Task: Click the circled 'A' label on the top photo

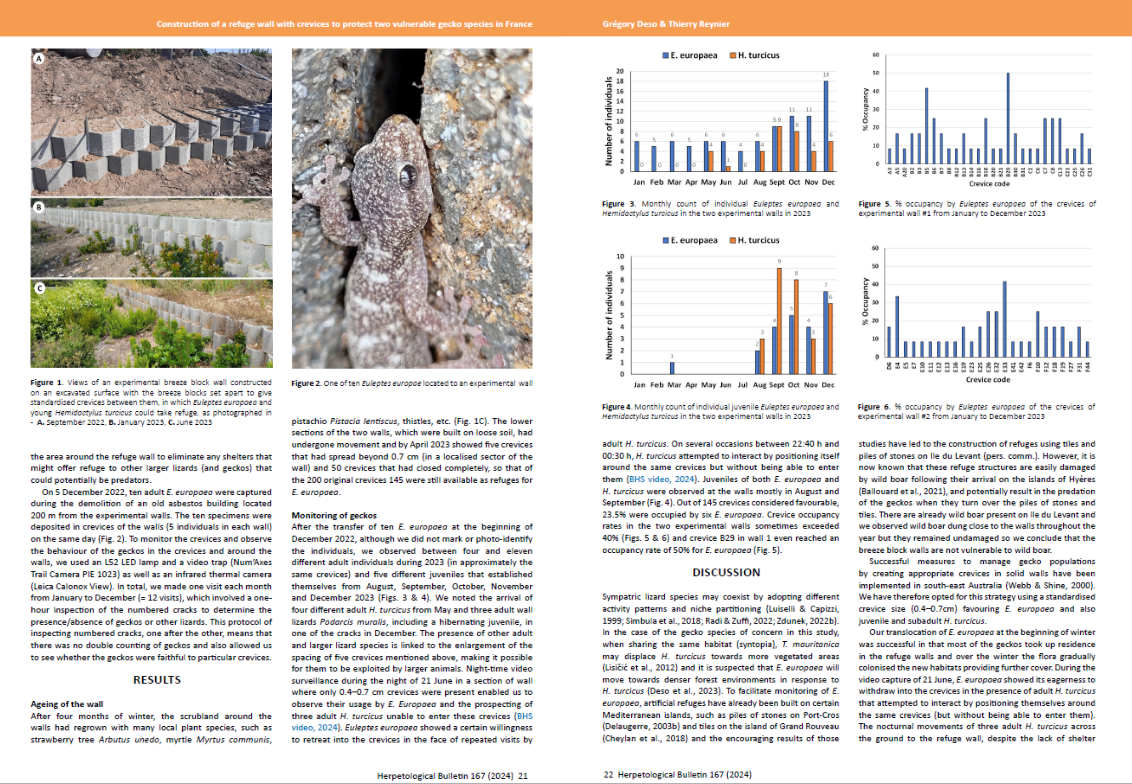Action: (x=40, y=61)
